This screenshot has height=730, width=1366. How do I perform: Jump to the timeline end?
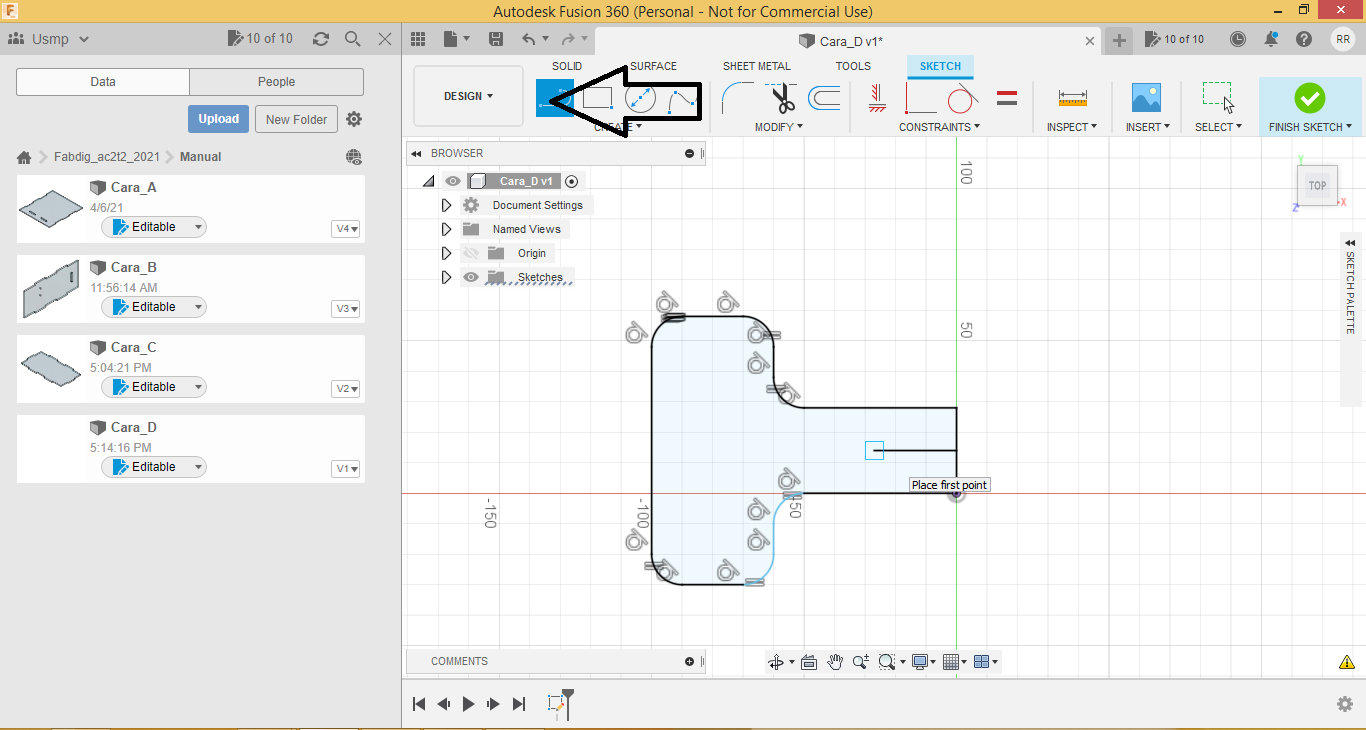click(x=518, y=704)
